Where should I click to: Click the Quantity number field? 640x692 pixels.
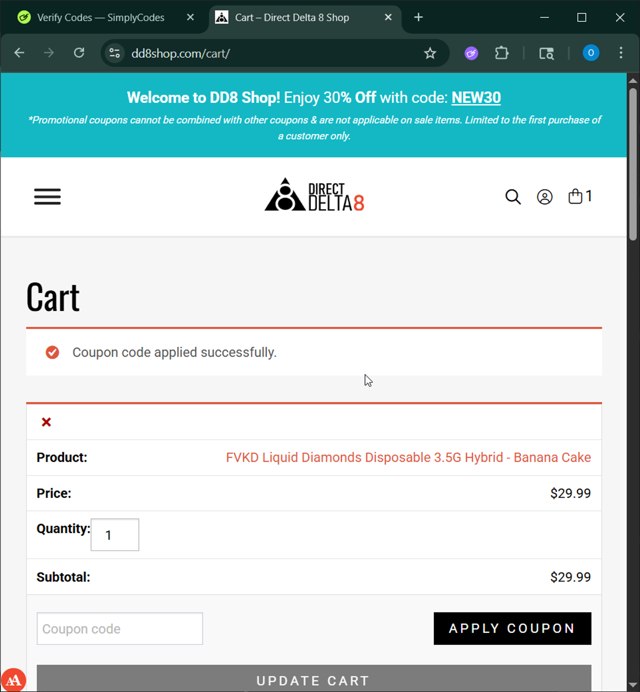point(115,535)
